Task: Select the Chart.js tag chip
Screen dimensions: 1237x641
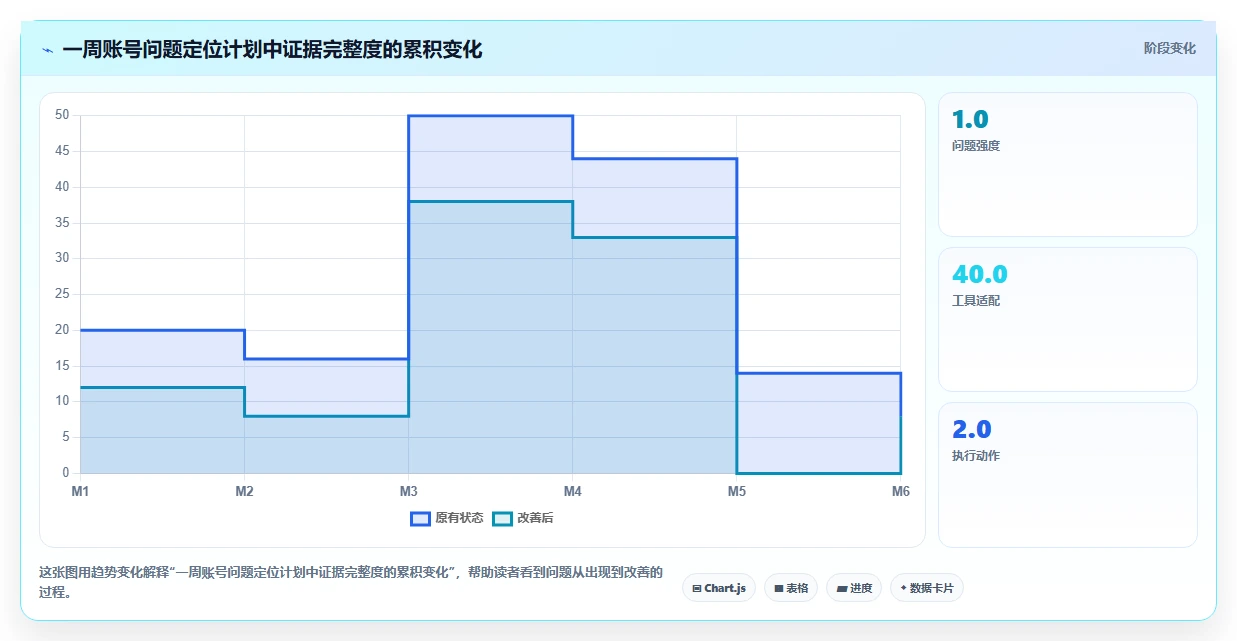Action: click(719, 588)
